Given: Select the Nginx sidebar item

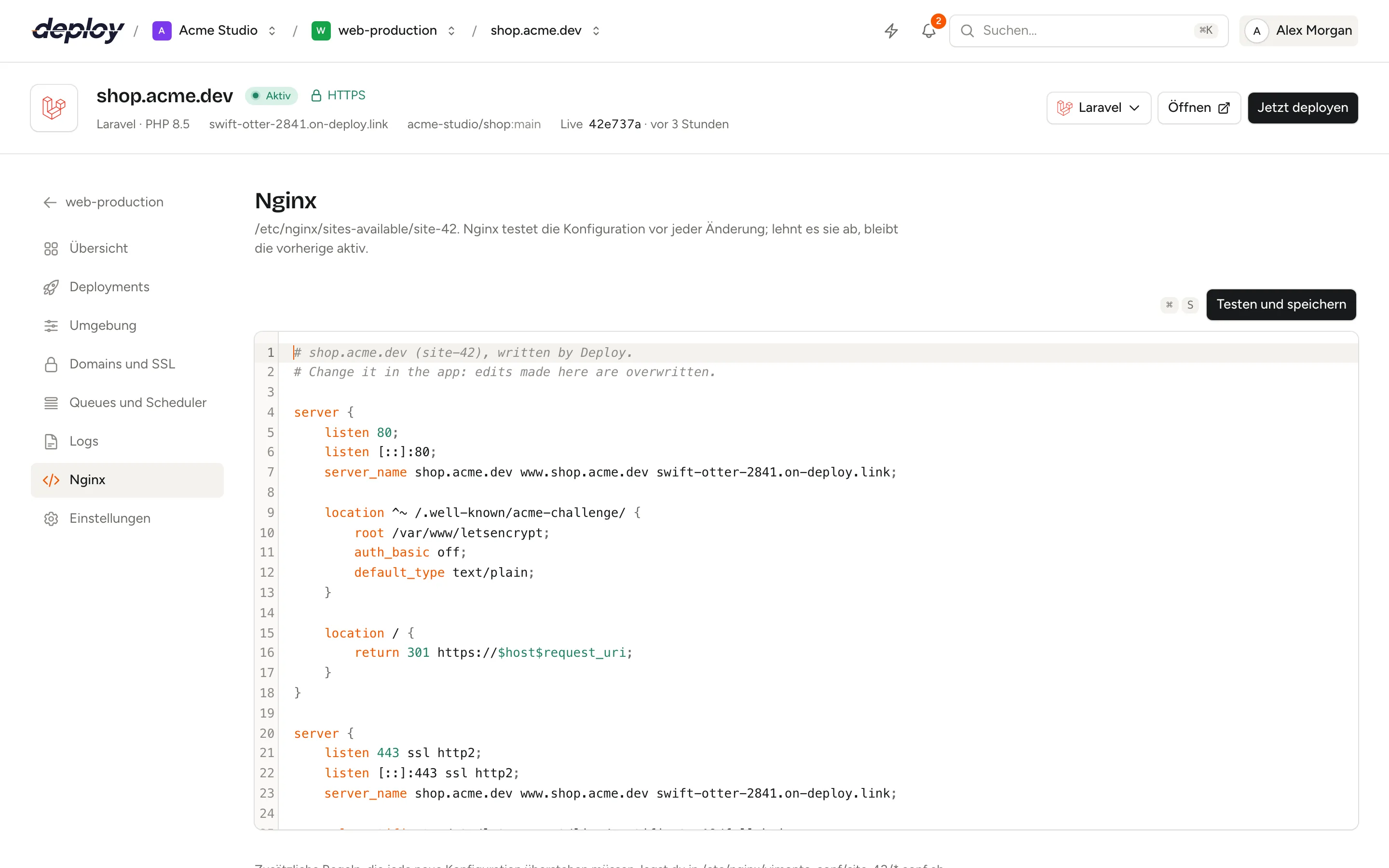Looking at the screenshot, I should pyautogui.click(x=127, y=480).
